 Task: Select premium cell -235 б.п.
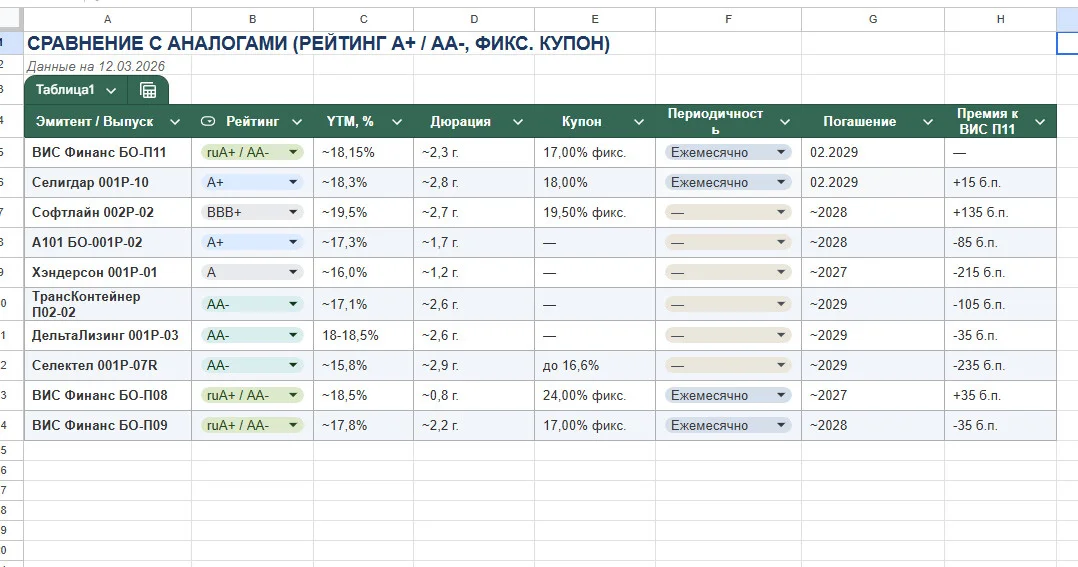(1000, 366)
